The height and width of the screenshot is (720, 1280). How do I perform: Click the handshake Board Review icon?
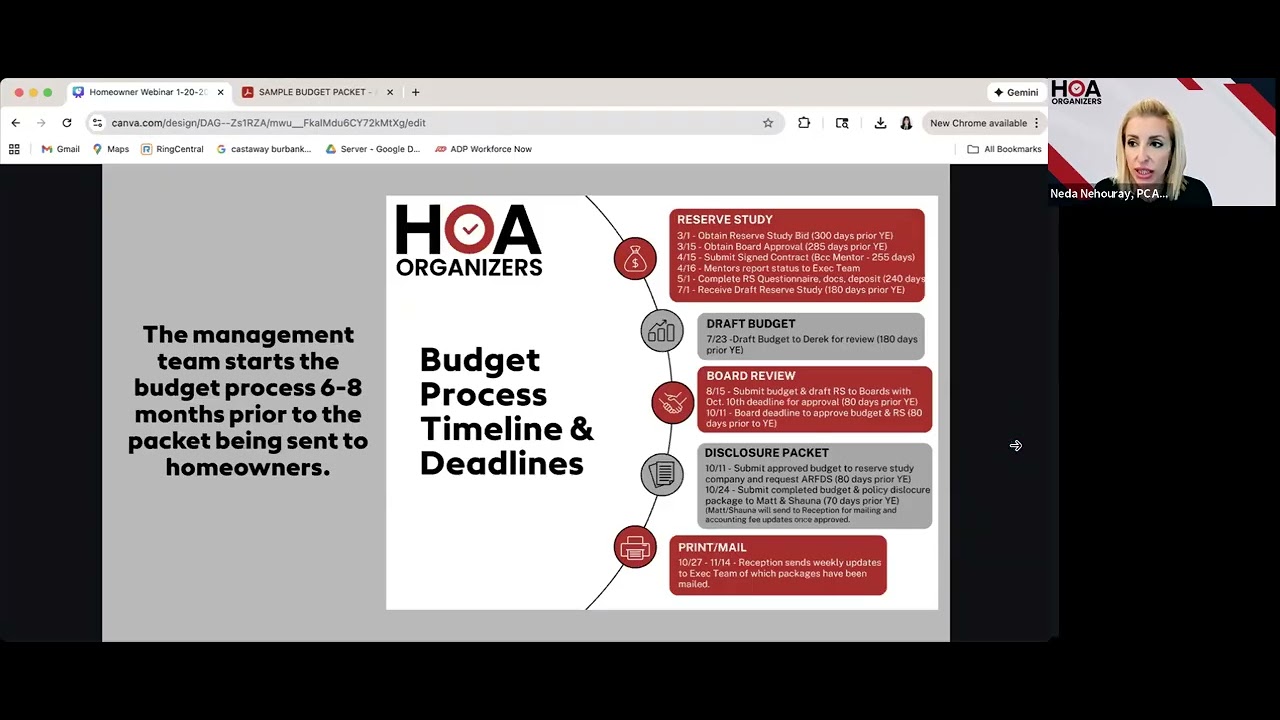pos(673,402)
